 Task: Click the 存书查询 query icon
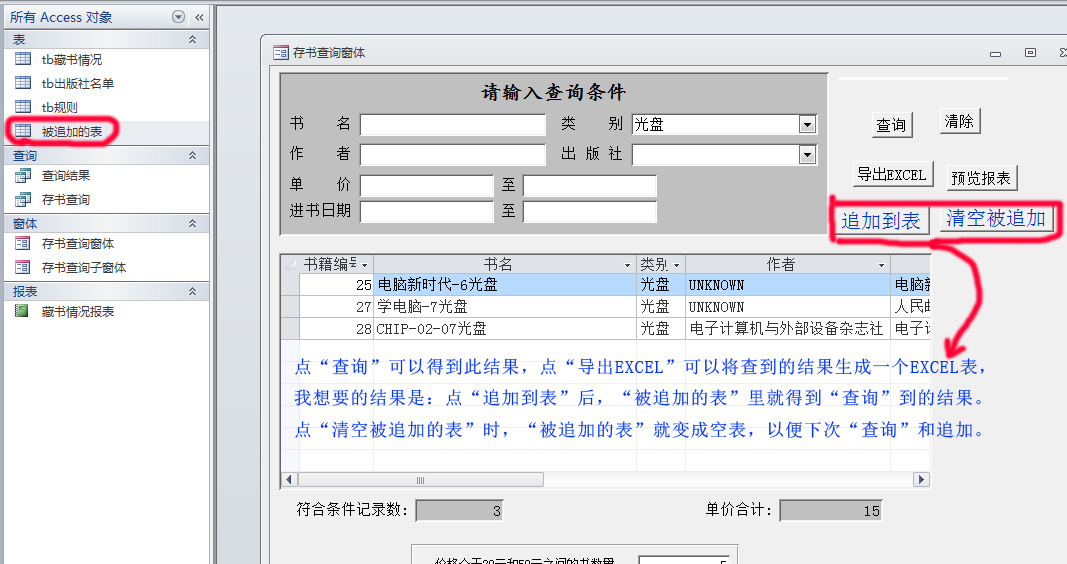tap(23, 199)
